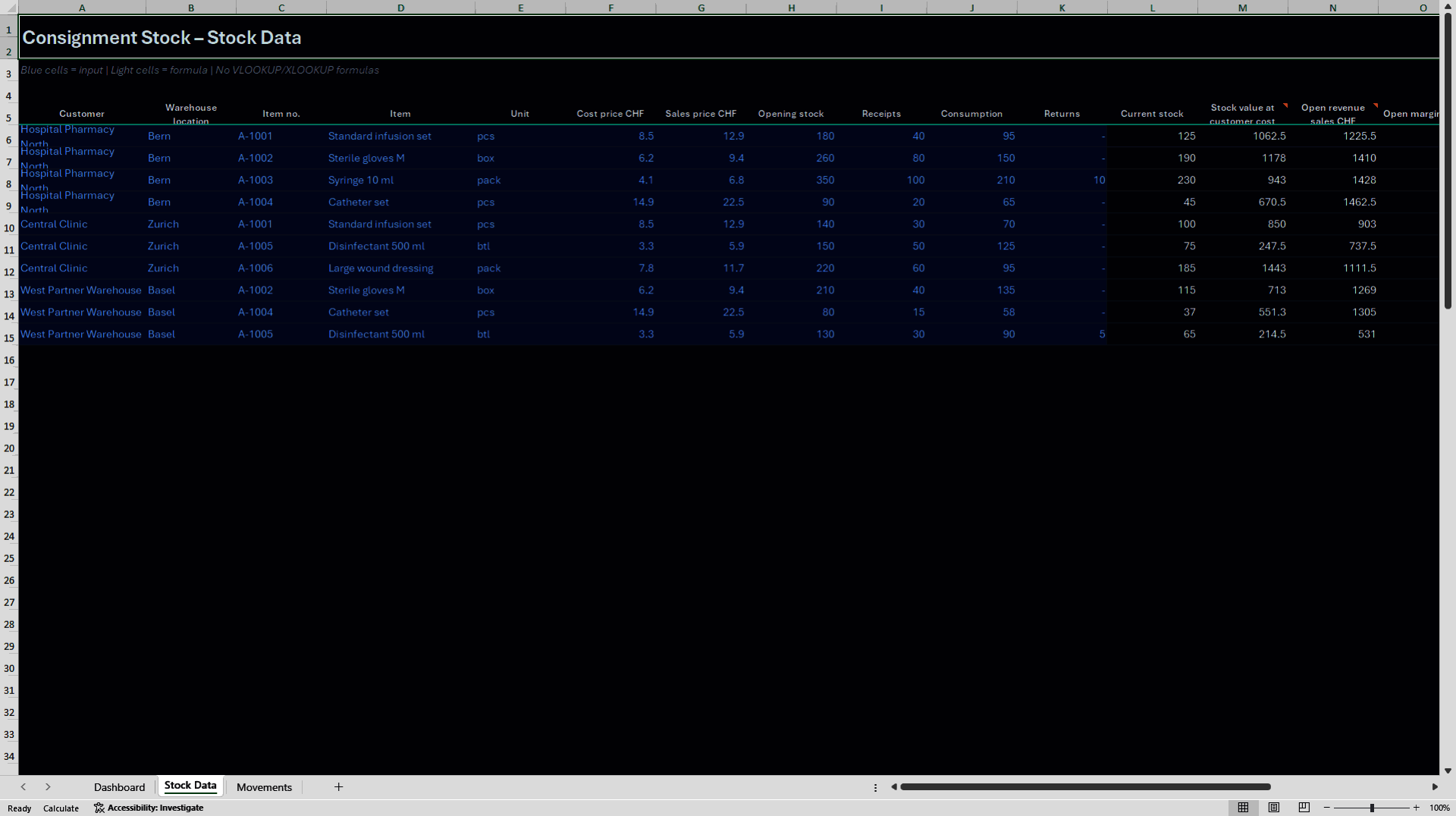
Task: Select column A header
Action: click(82, 8)
